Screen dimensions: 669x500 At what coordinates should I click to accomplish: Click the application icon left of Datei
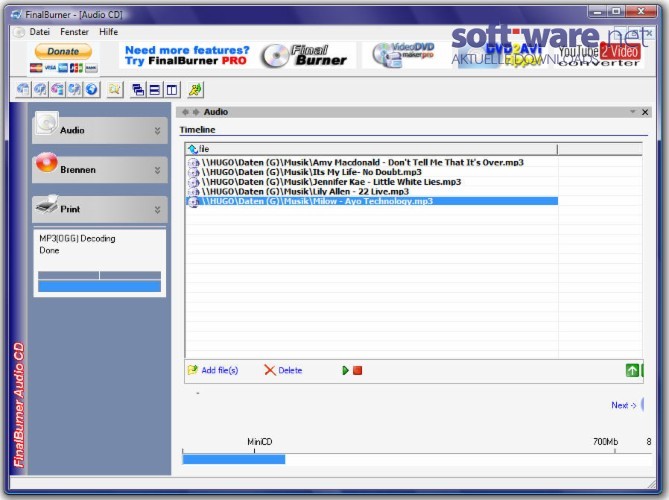(x=18, y=32)
